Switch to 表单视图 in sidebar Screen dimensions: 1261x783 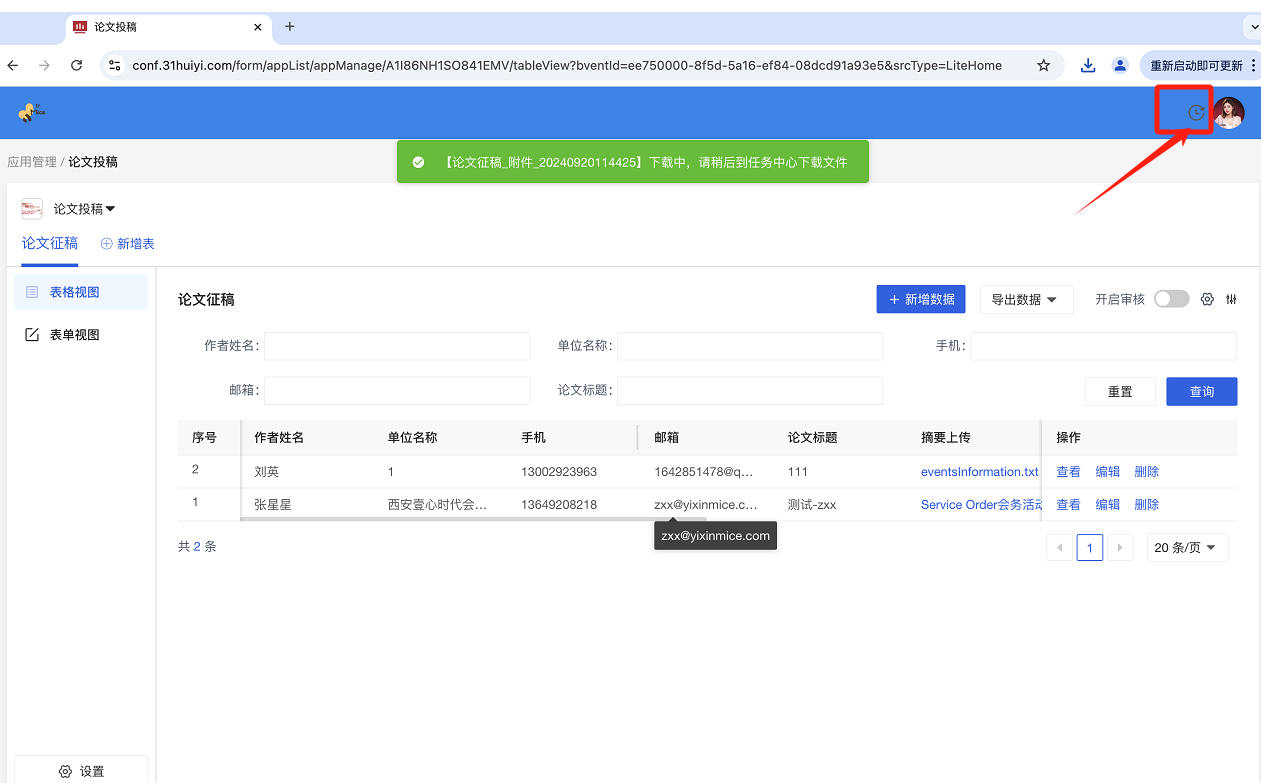pyautogui.click(x=75, y=335)
